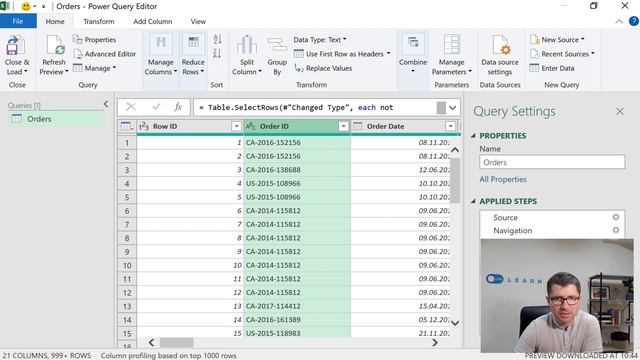640x360 pixels.
Task: Switch to the Home tab
Action: [x=55, y=21]
